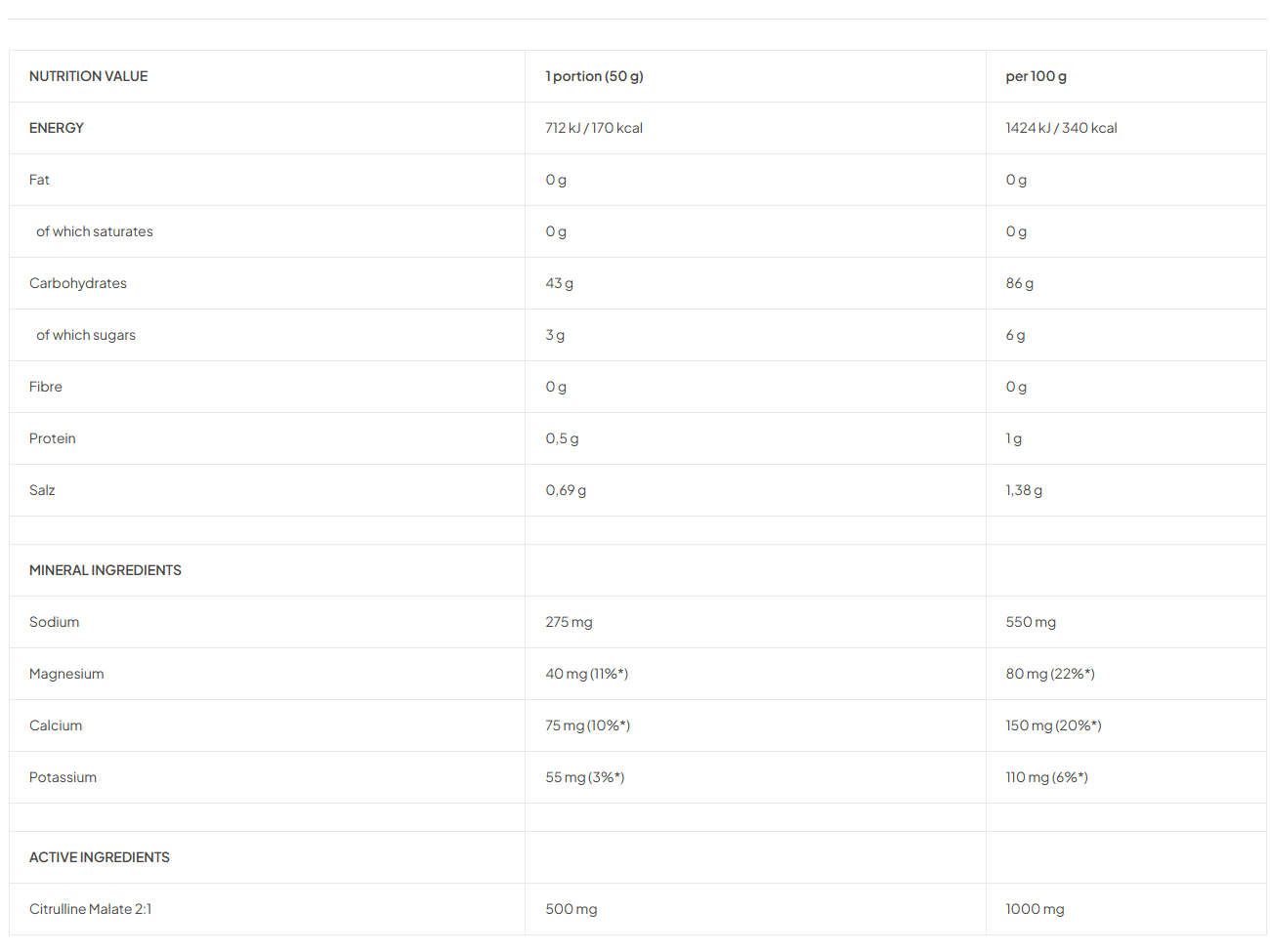The width and height of the screenshot is (1270, 952).
Task: Select the Citrulline Malate 2:1 label
Action: pyautogui.click(x=90, y=909)
